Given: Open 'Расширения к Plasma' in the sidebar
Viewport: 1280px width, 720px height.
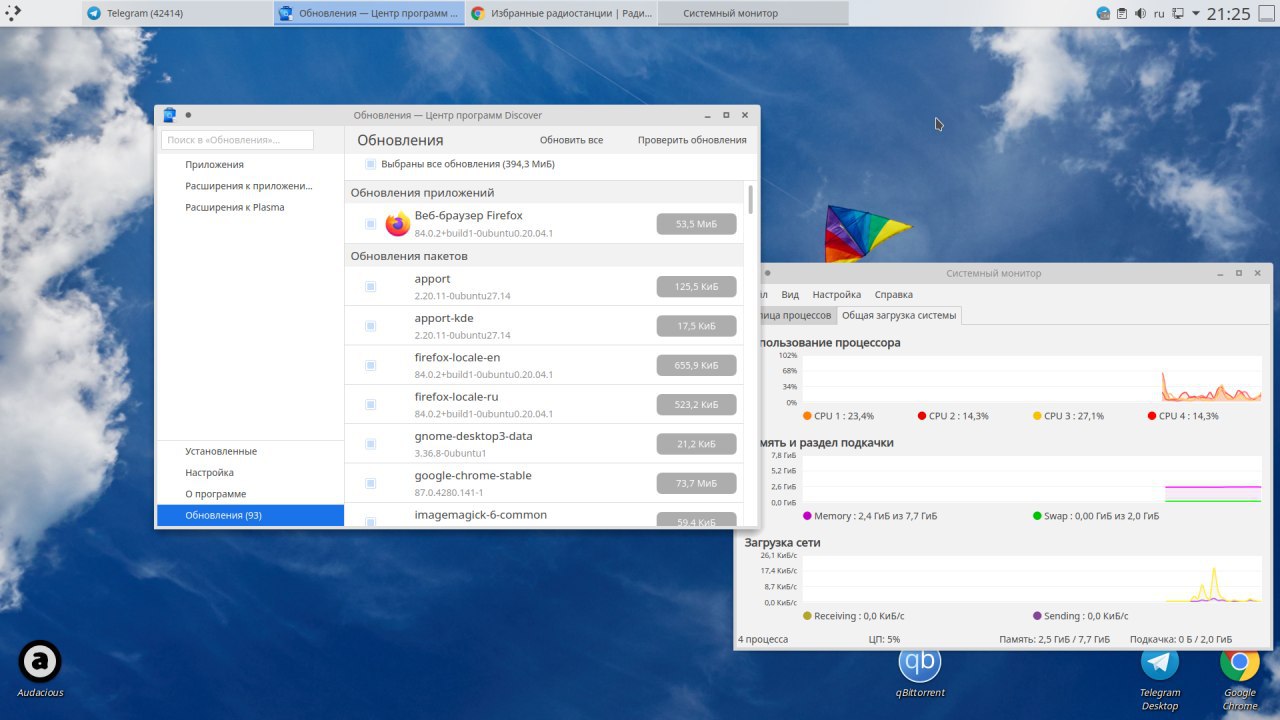Looking at the screenshot, I should pos(250,207).
